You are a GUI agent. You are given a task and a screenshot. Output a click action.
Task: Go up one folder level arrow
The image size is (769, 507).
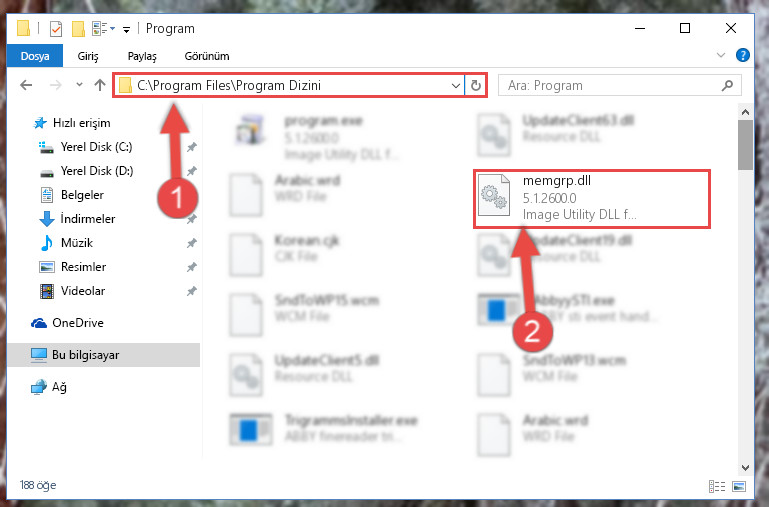tap(100, 85)
